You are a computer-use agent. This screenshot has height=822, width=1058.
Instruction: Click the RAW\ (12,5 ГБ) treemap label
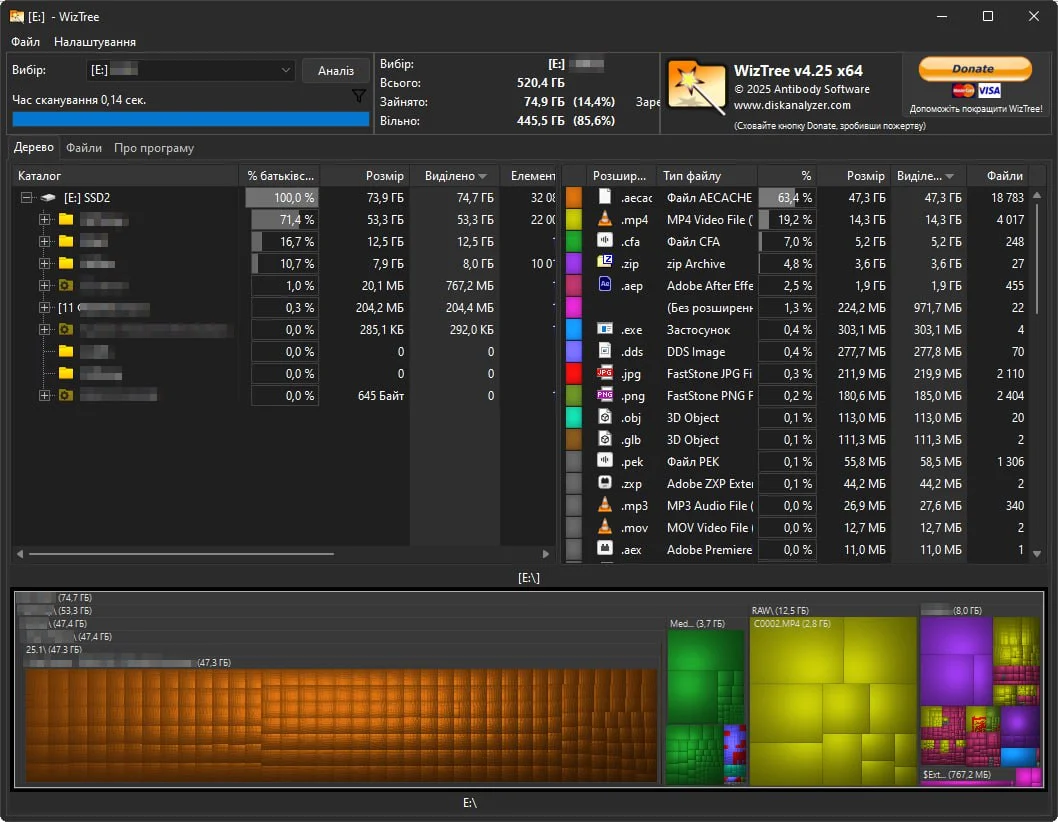pyautogui.click(x=780, y=610)
